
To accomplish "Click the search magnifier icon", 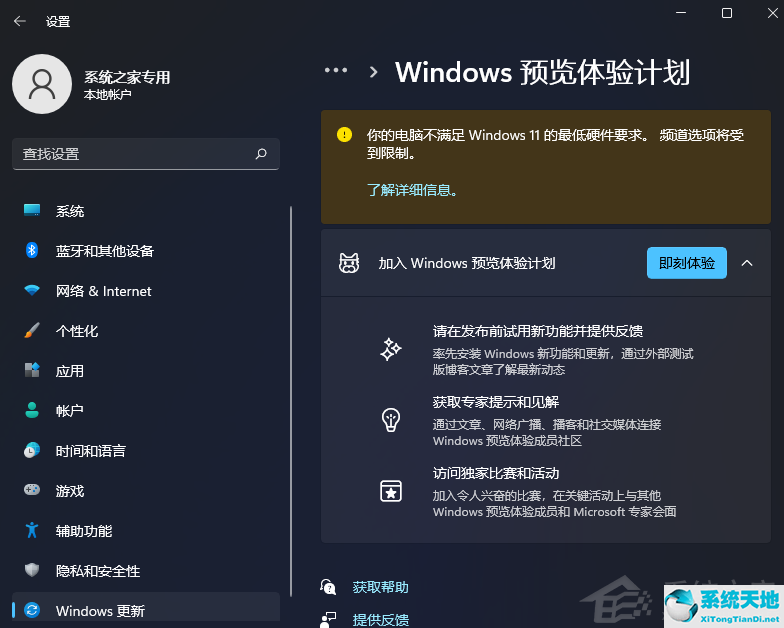I will point(261,154).
